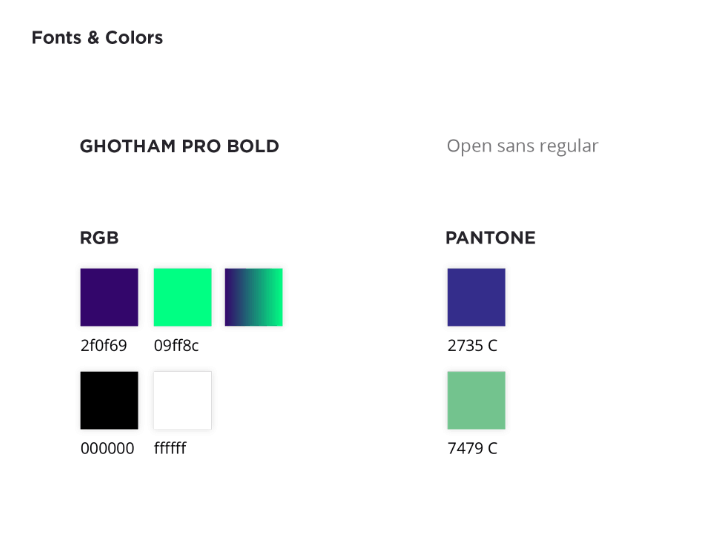Viewport: 711px width, 538px height.
Task: Pick the bright green 09ff8c swatch
Action: coord(182,297)
